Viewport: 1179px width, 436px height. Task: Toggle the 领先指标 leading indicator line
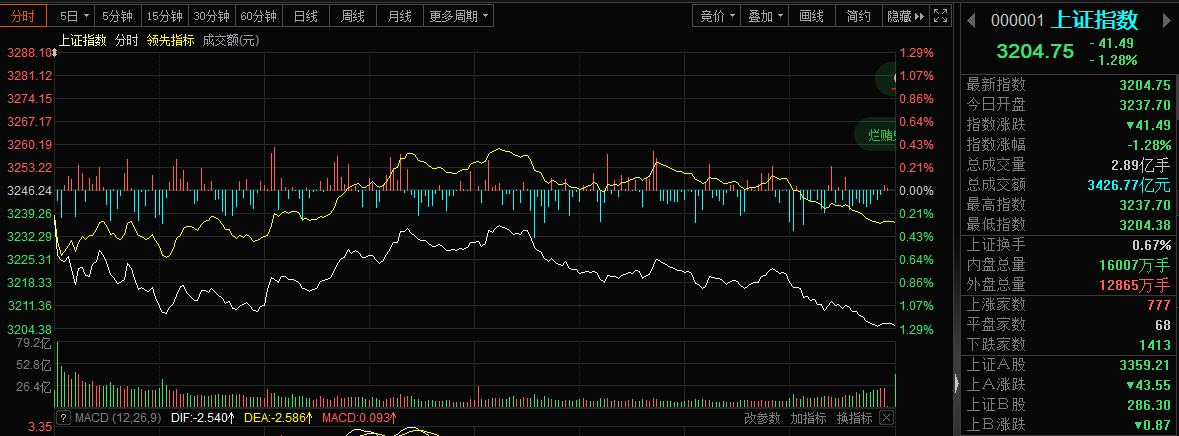coord(170,40)
